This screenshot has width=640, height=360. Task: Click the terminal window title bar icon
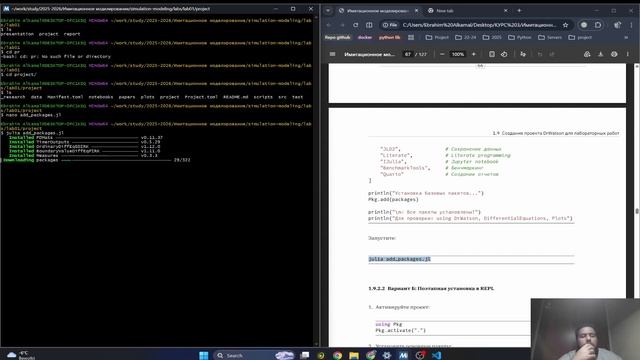(x=6, y=9)
